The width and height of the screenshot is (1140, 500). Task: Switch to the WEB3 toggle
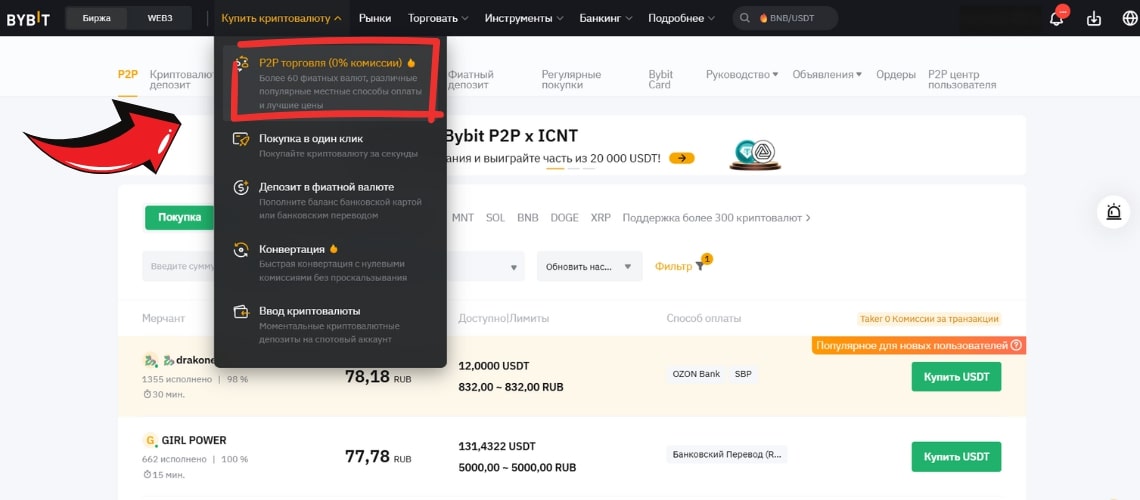[x=159, y=18]
